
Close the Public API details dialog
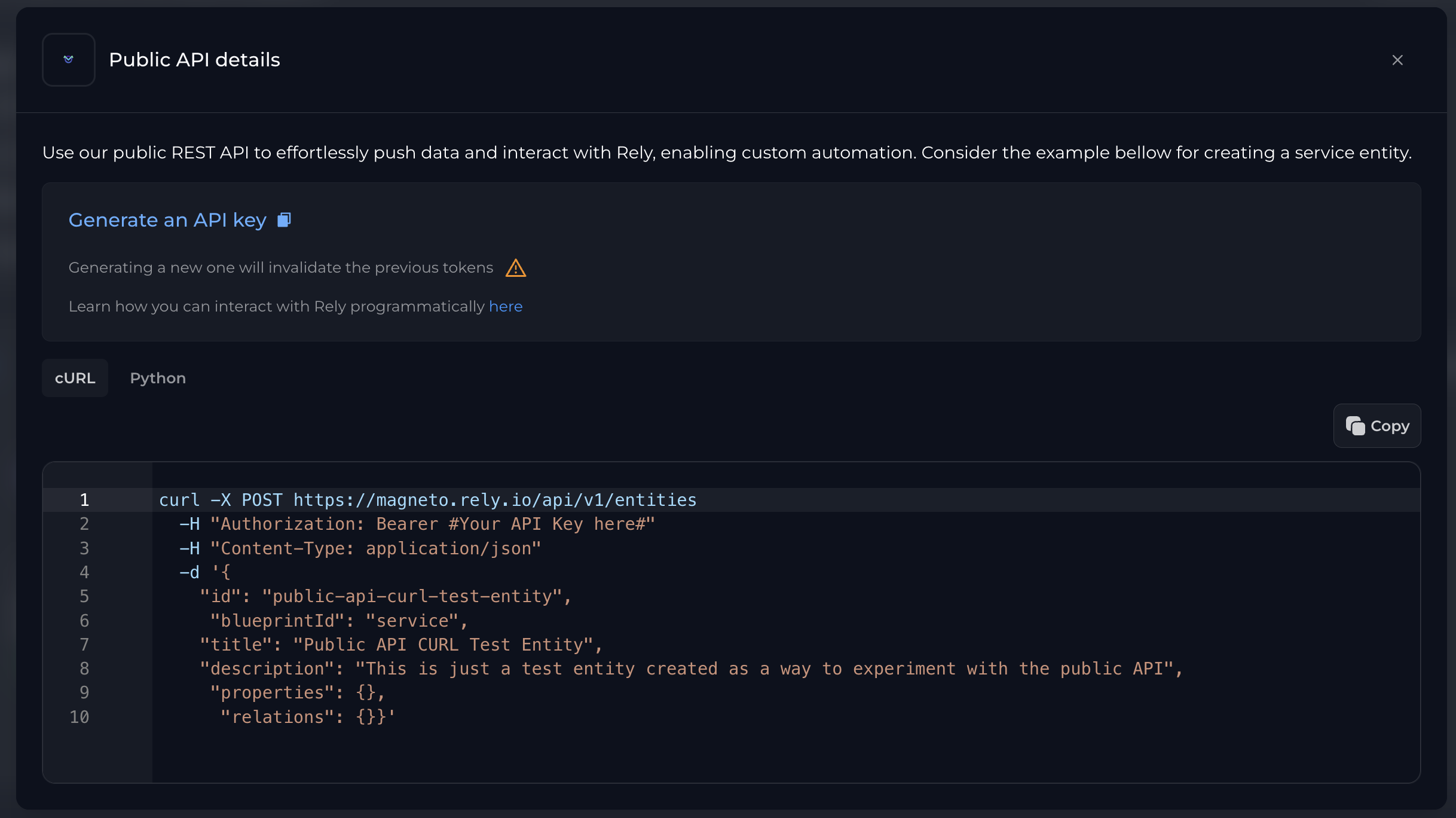tap(1397, 60)
